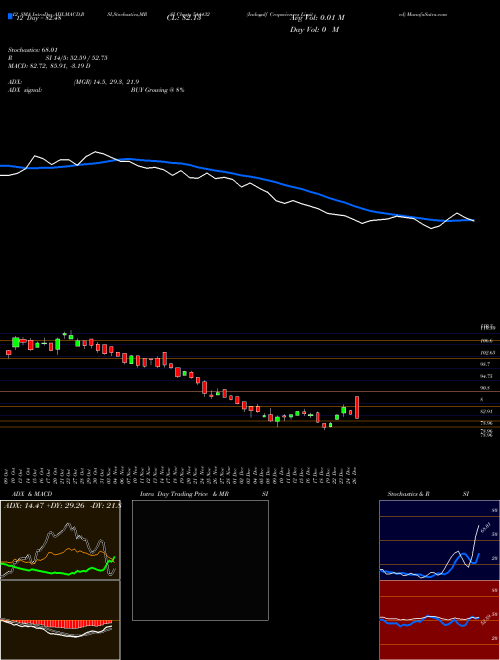Click the '(MGR) 14.5, 29.3, 21.9' ADX values

[106, 82]
